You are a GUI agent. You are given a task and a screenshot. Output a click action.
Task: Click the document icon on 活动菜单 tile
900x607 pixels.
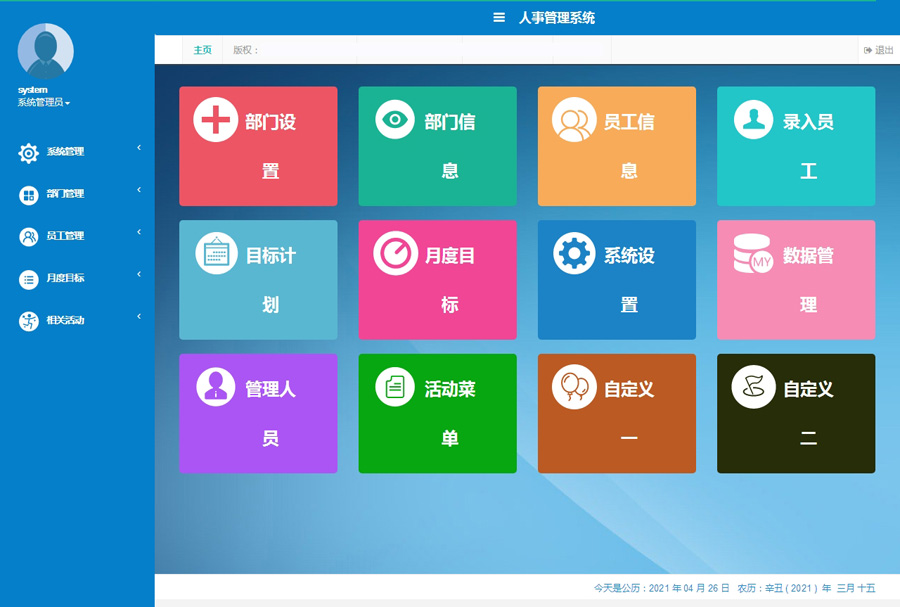[x=395, y=388]
